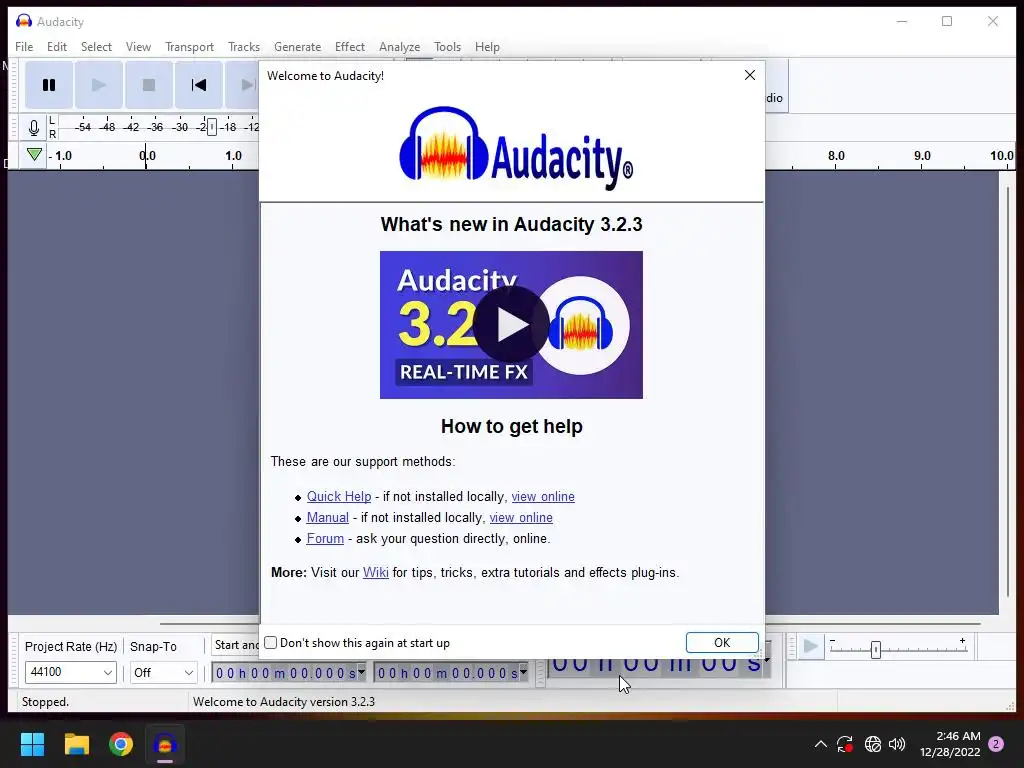The height and width of the screenshot is (768, 1024).
Task: Open the Edit menu
Action: (x=57, y=47)
